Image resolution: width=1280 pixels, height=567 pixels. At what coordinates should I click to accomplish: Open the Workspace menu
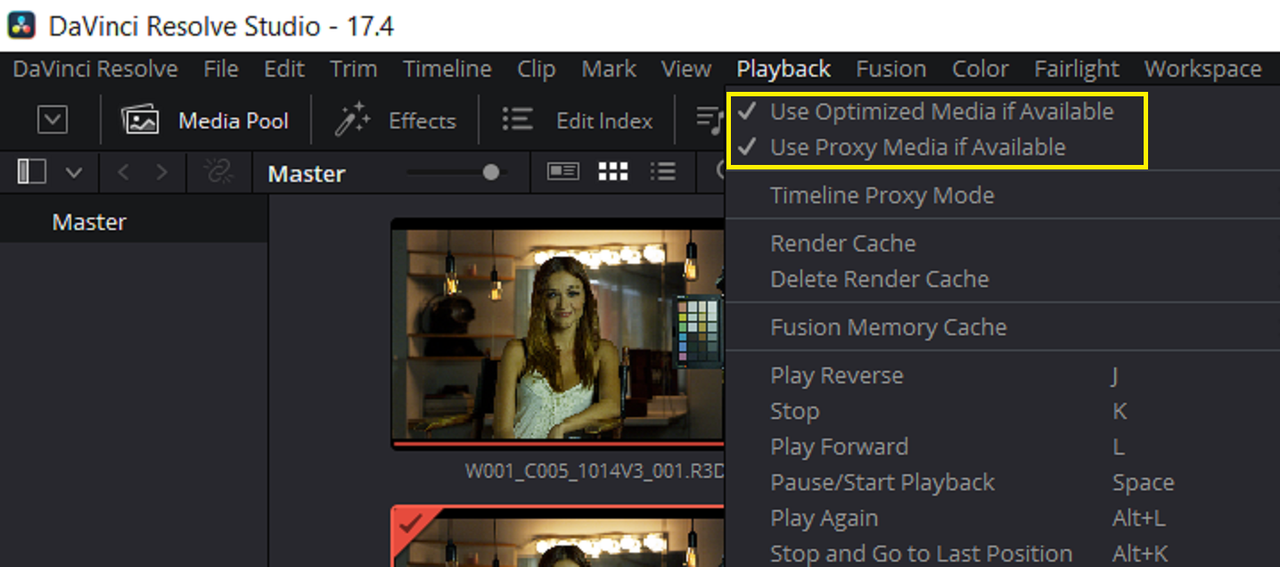pos(1203,69)
